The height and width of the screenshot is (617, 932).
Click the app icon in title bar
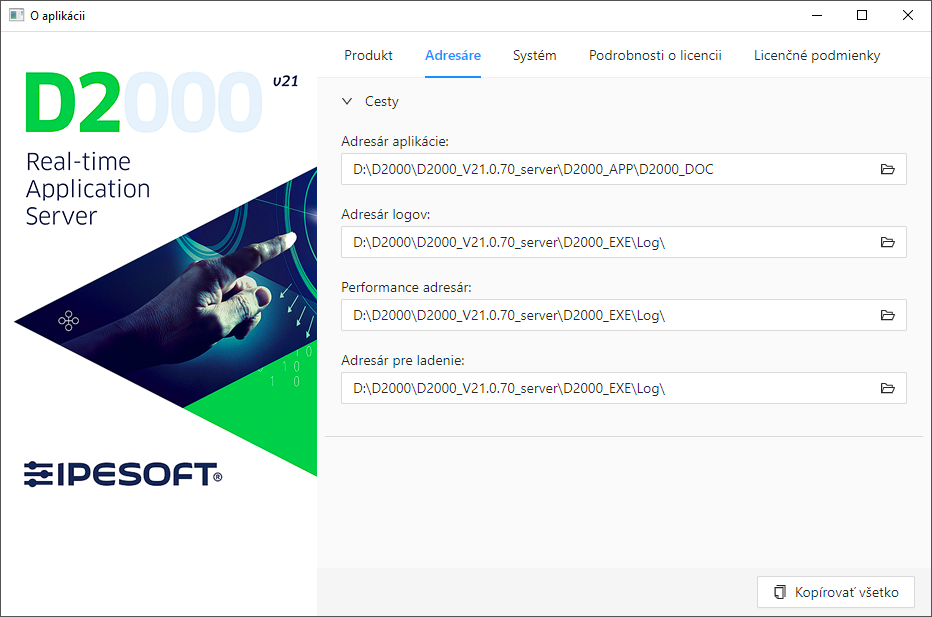pos(16,15)
